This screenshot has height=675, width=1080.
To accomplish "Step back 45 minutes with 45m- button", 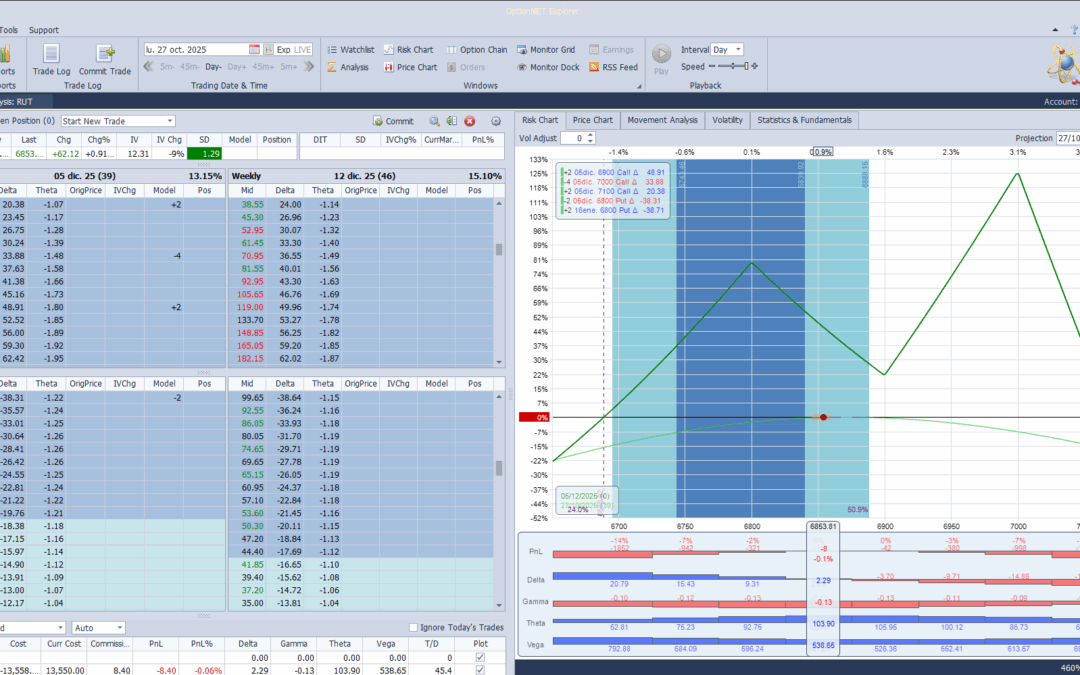I will click(190, 67).
